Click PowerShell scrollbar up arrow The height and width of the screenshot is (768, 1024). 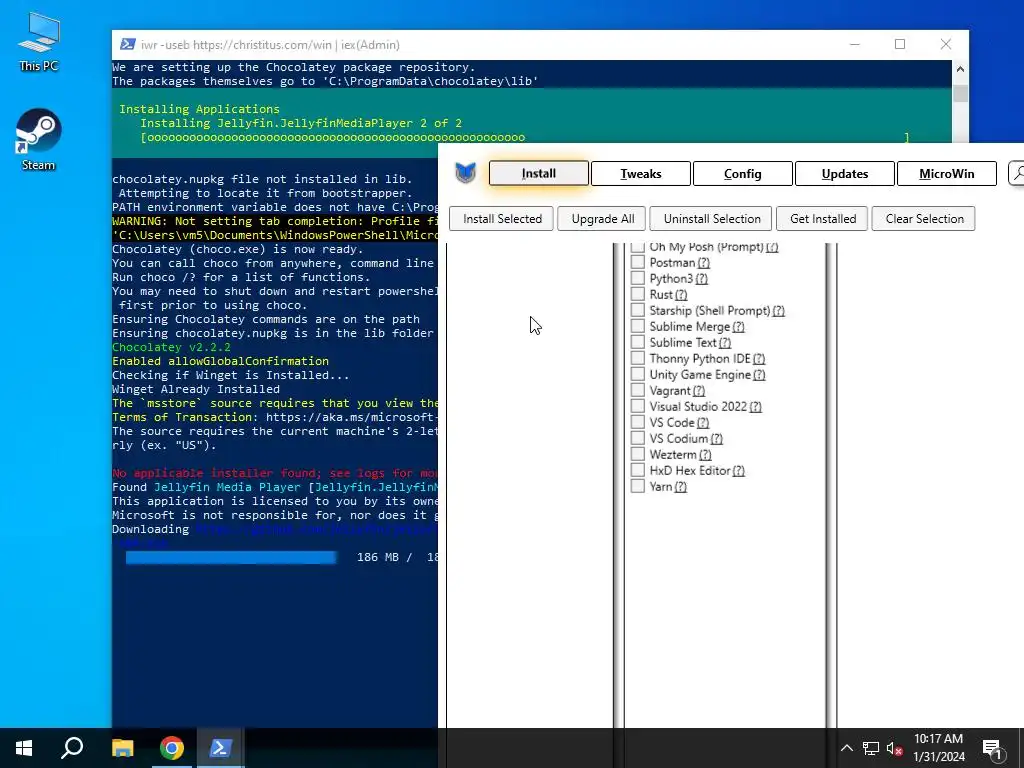(x=960, y=69)
